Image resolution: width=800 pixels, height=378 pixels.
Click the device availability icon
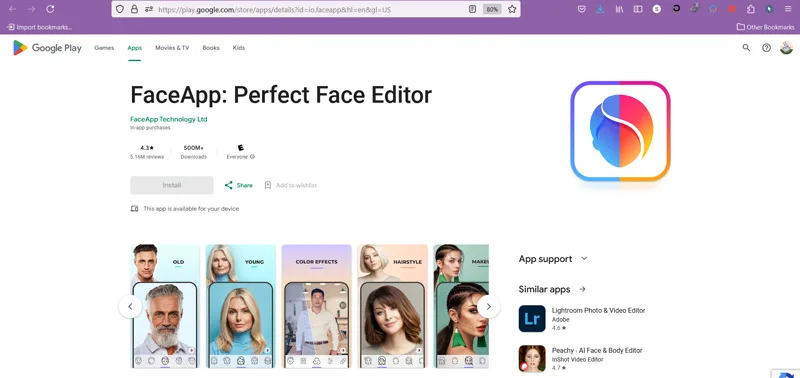tap(134, 209)
